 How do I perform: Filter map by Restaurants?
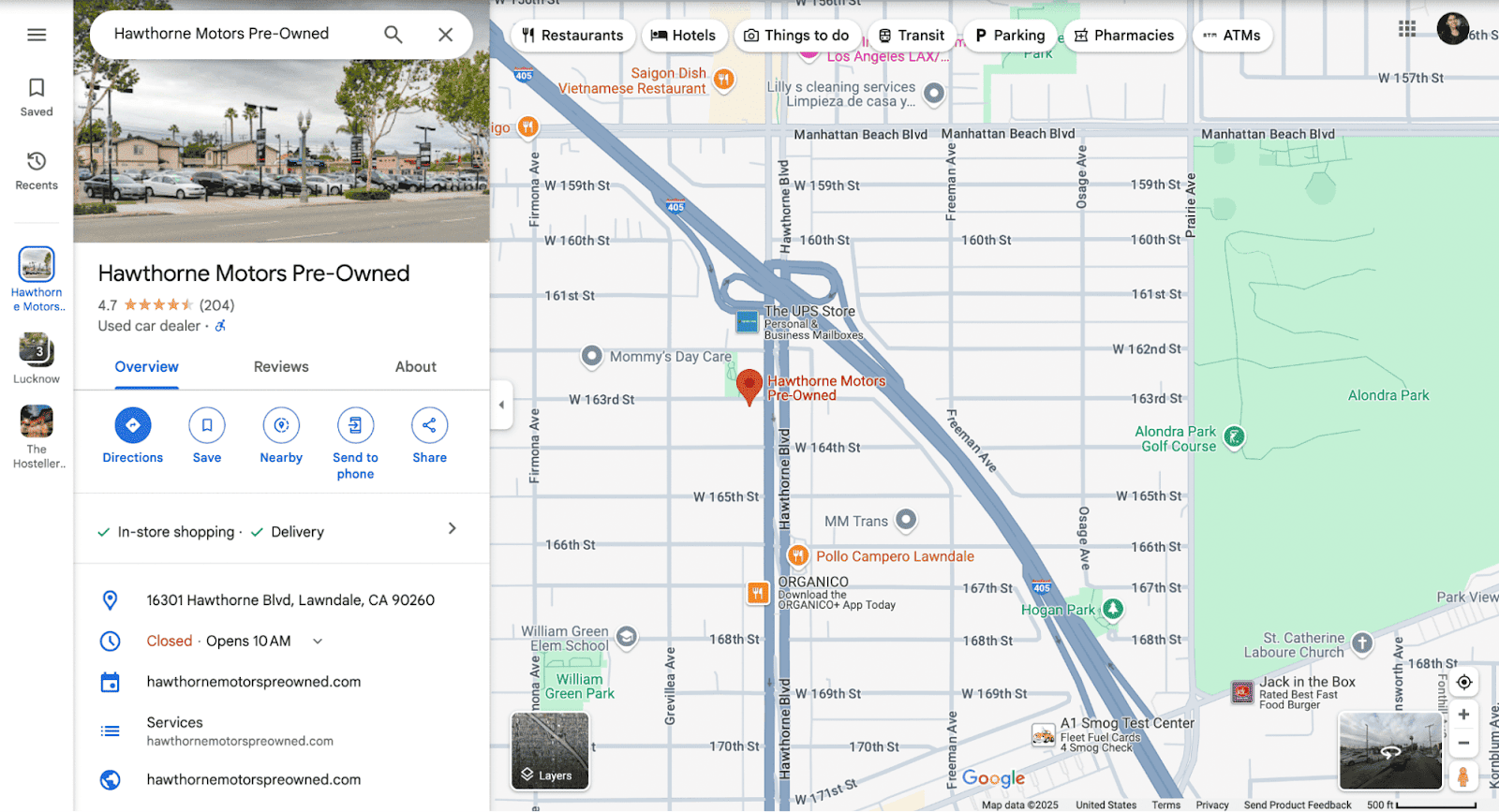[x=572, y=36]
